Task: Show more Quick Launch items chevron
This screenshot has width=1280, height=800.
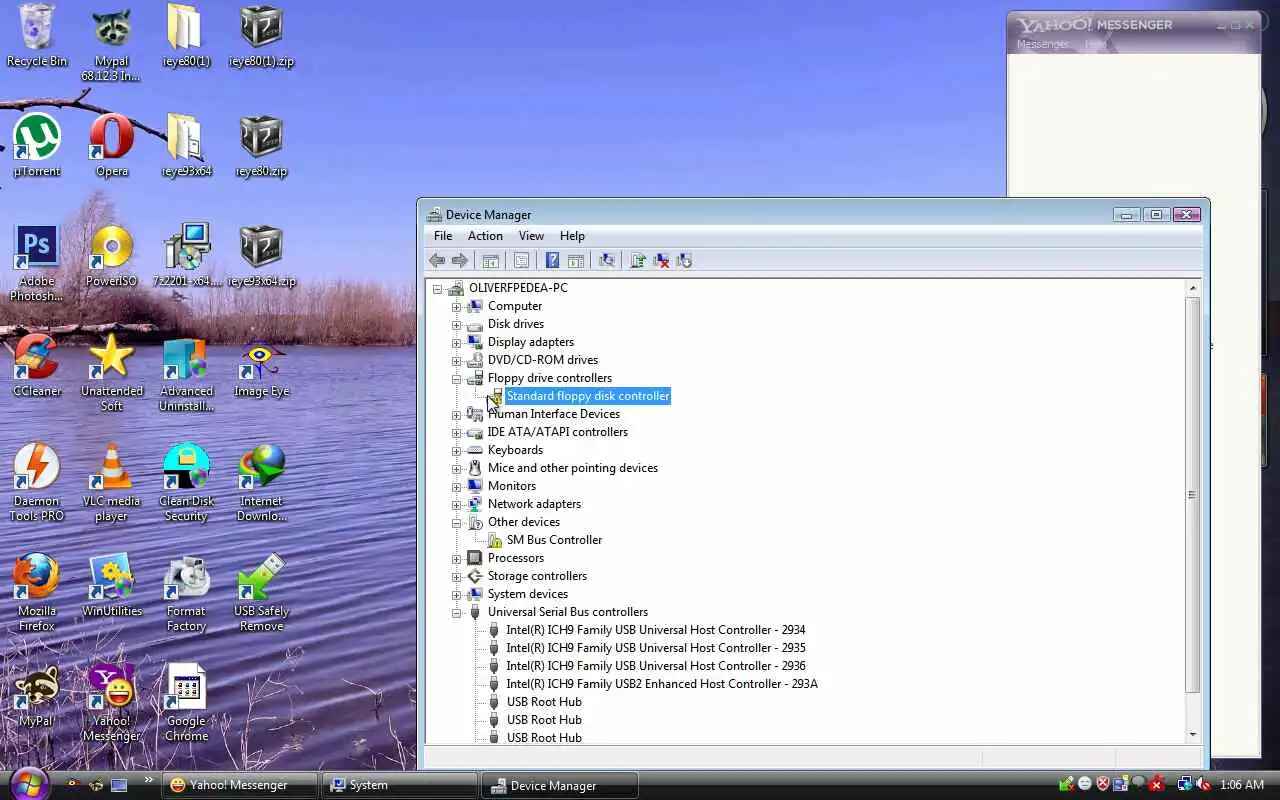Action: 149,780
